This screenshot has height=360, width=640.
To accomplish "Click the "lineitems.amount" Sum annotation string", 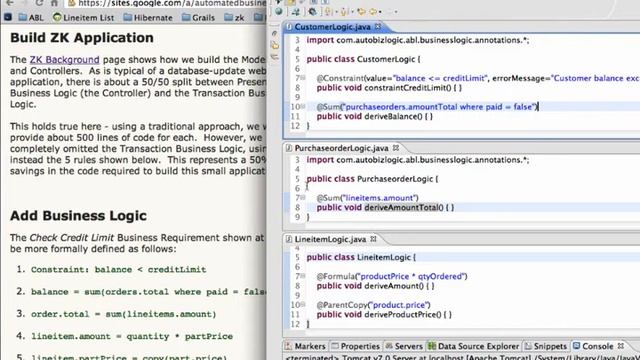I will [x=380, y=198].
